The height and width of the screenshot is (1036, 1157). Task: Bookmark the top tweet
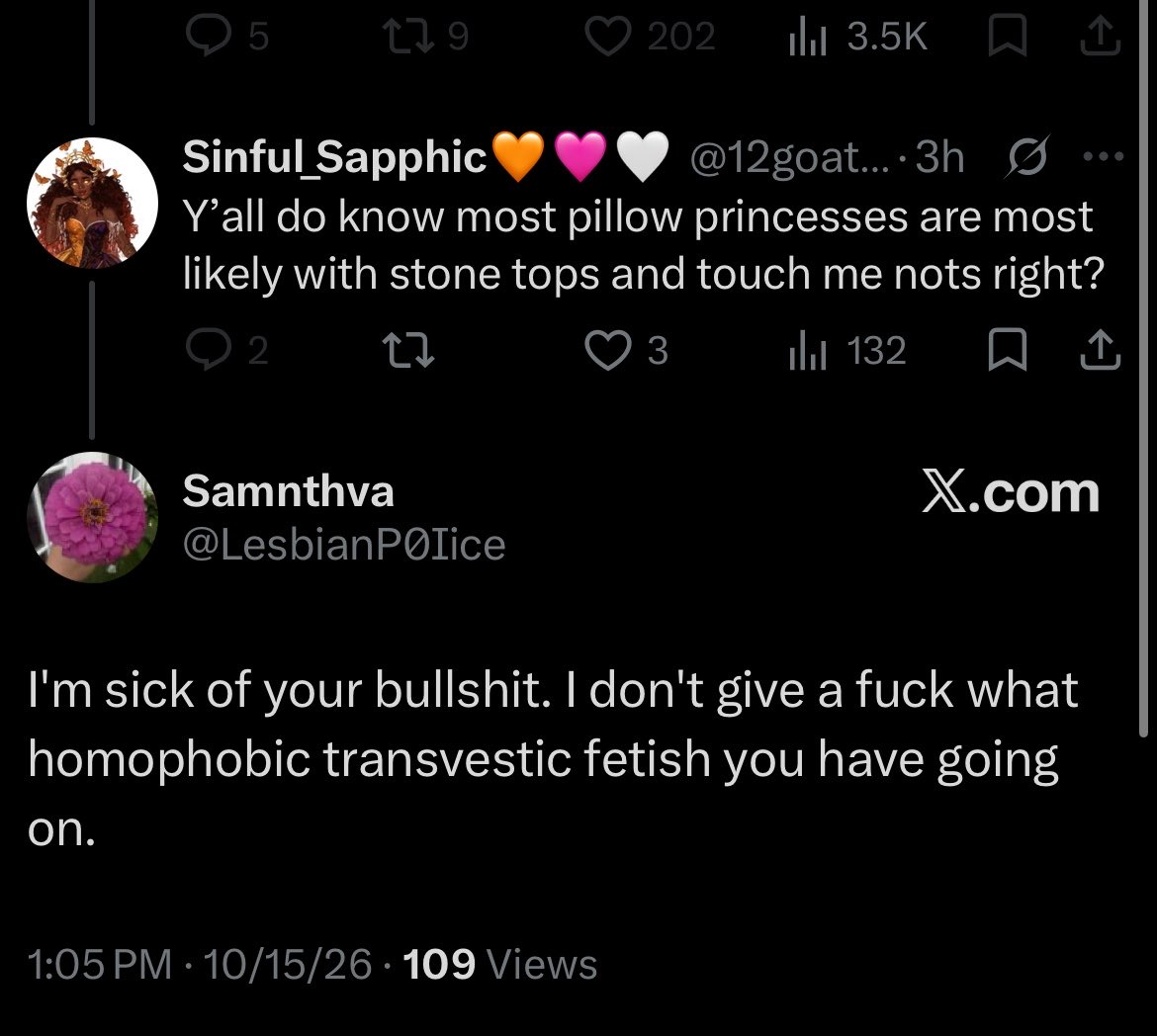1008,37
